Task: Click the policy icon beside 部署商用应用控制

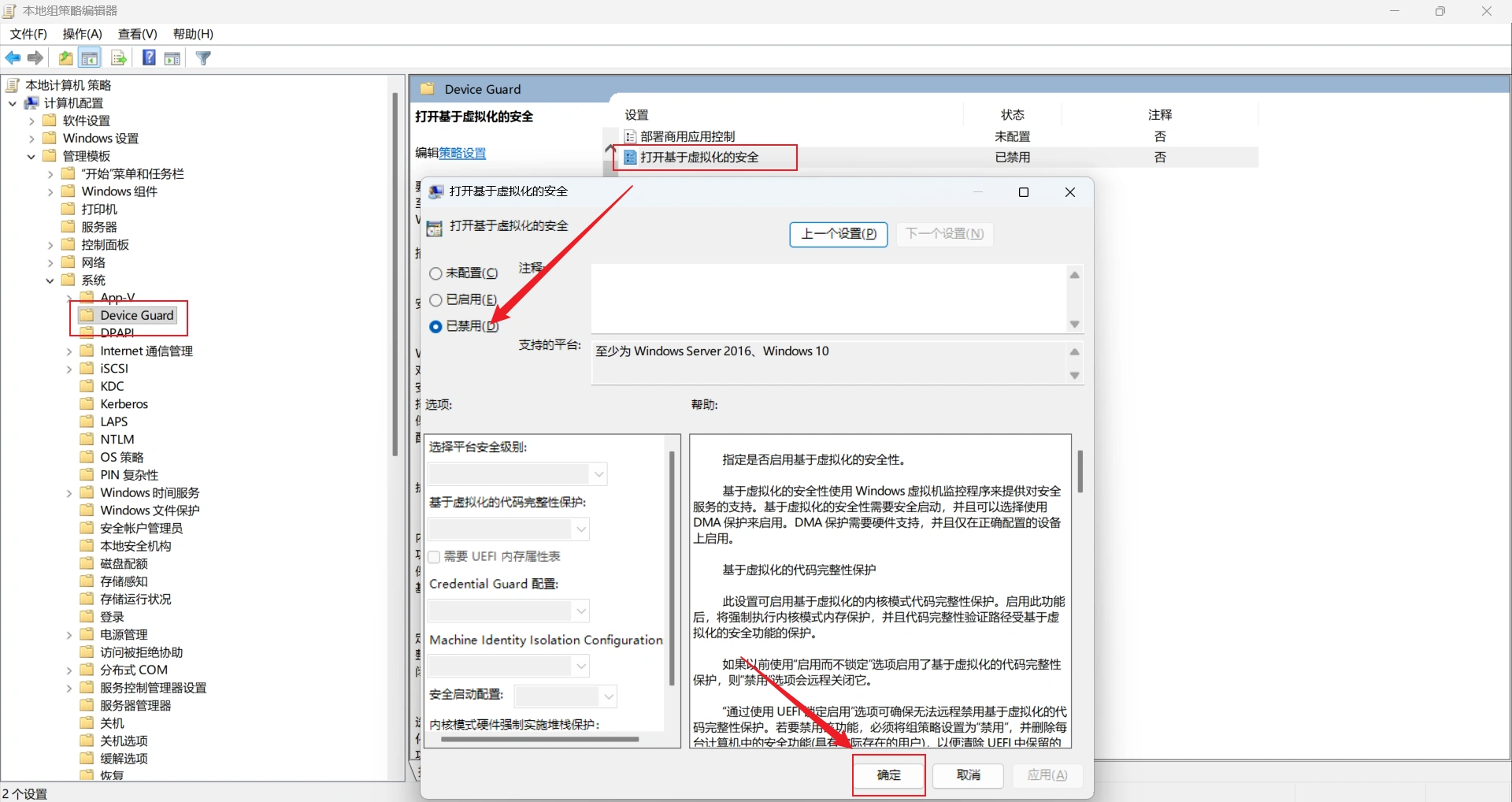Action: 630,136
